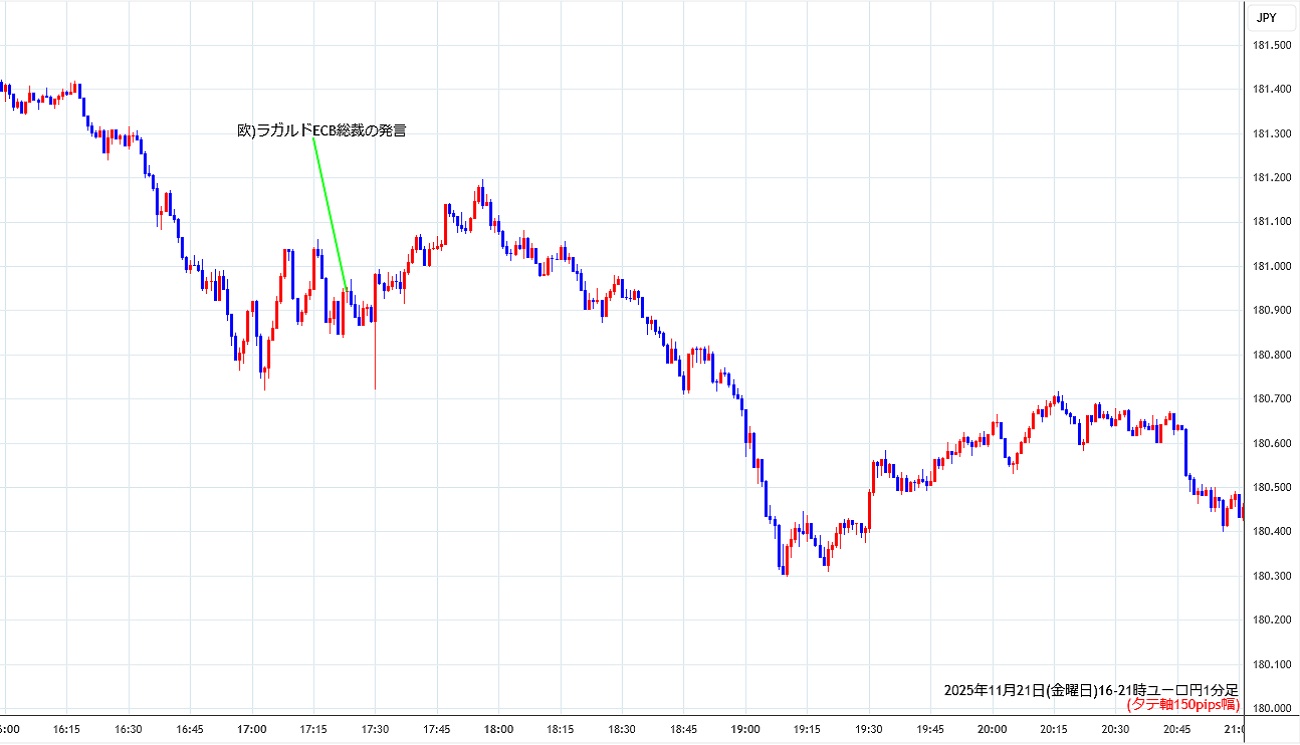
Task: Click the date caption for 2025年11月21日
Action: point(1091,690)
